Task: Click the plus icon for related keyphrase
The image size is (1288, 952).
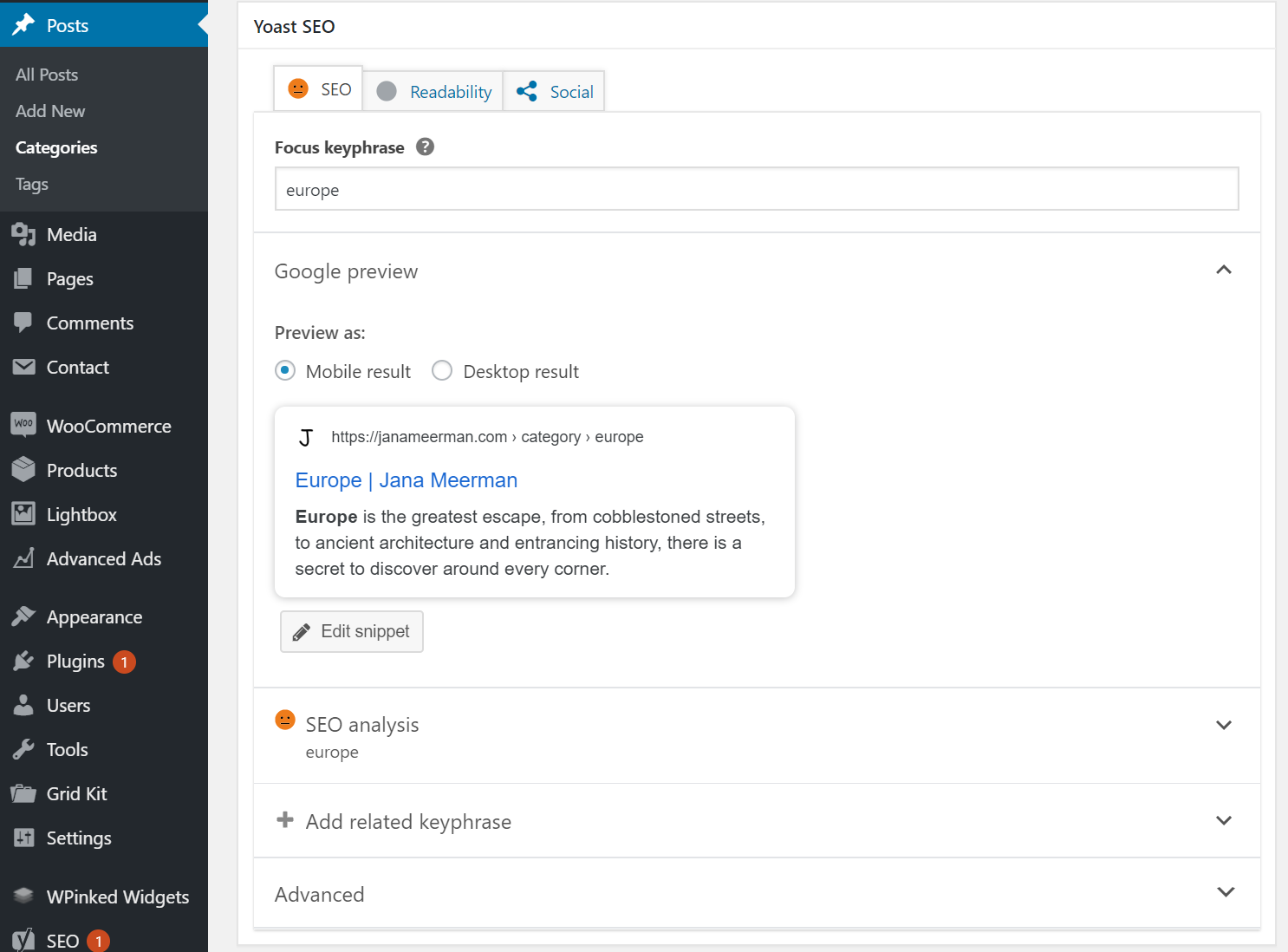Action: (284, 819)
